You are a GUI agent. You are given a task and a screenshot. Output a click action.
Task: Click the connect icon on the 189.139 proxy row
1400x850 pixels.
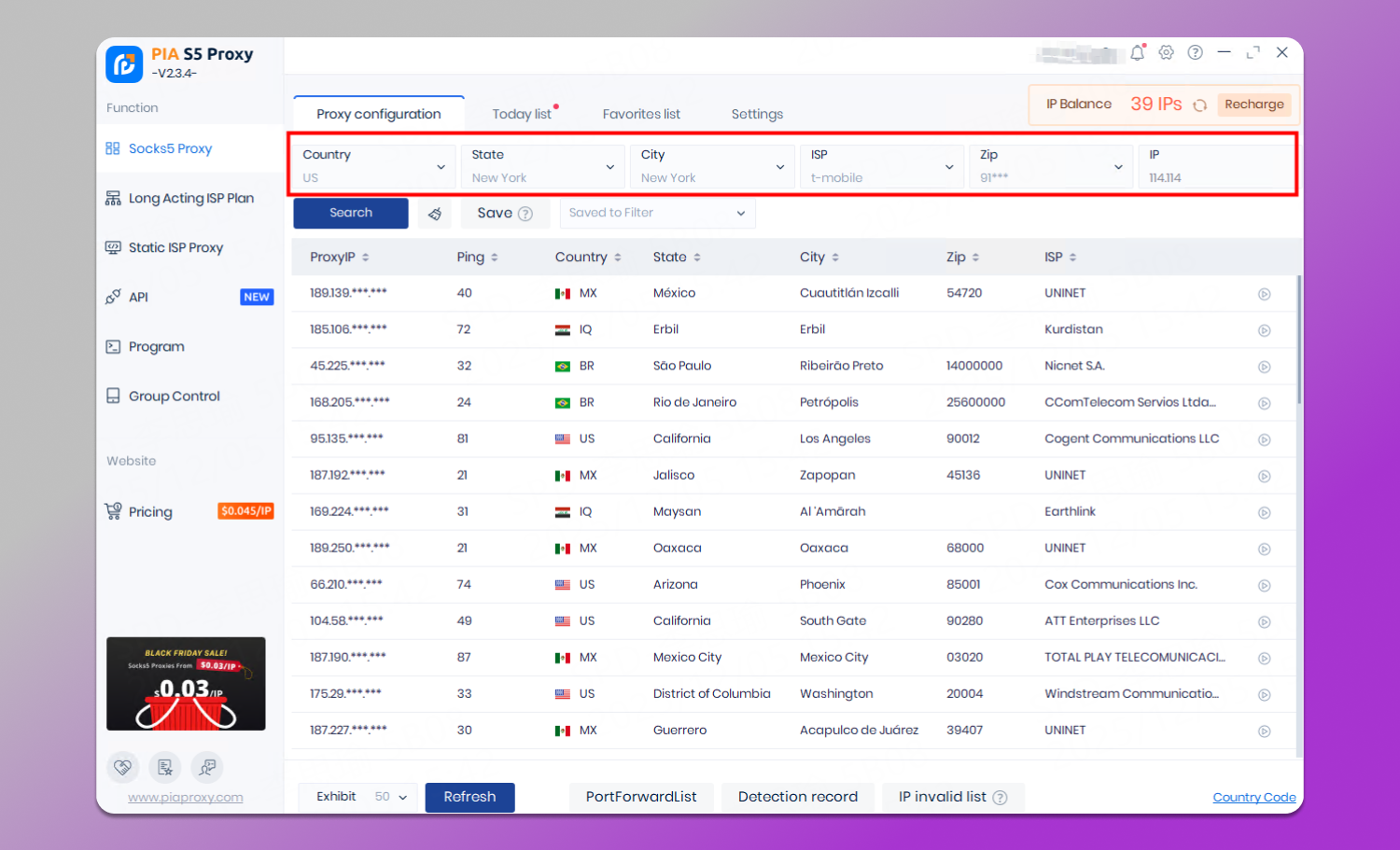coord(1264,294)
